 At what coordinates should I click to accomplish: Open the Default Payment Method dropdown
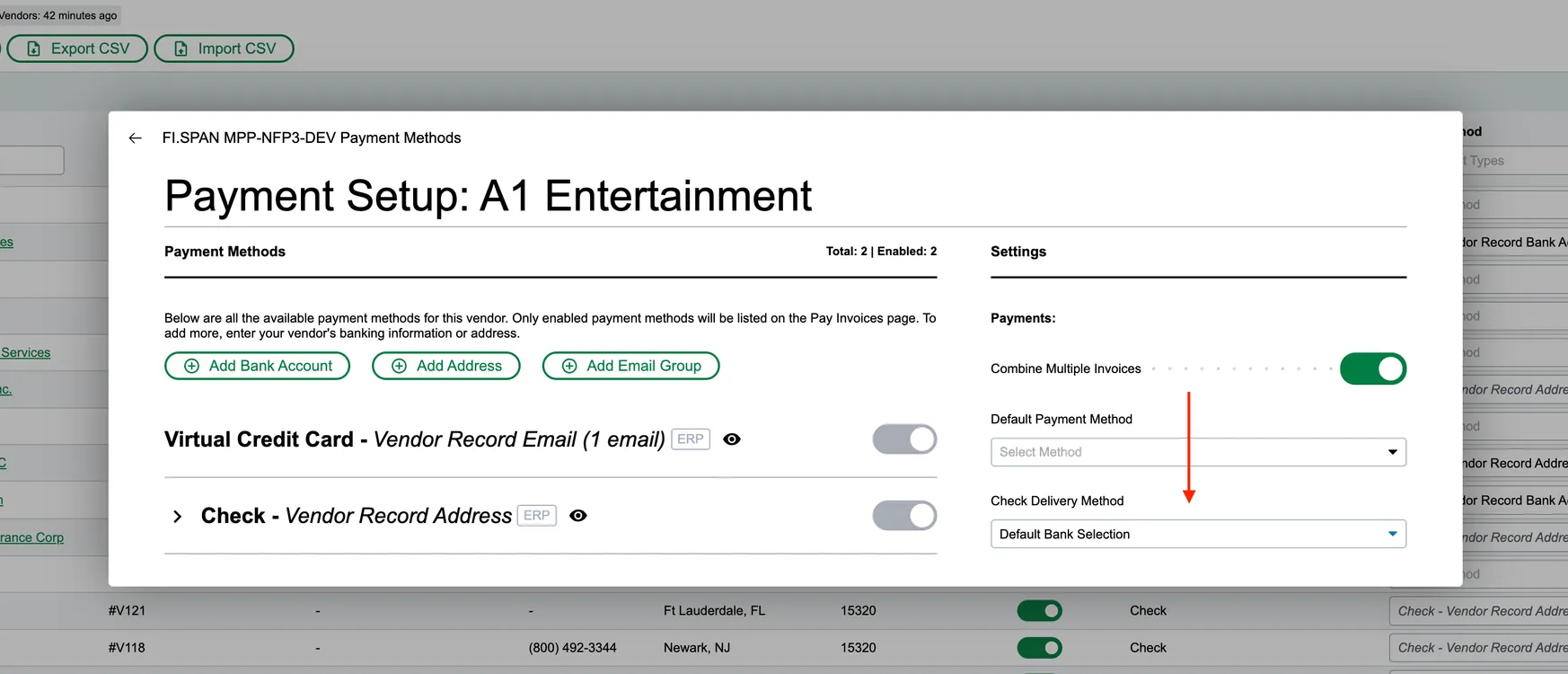1198,452
